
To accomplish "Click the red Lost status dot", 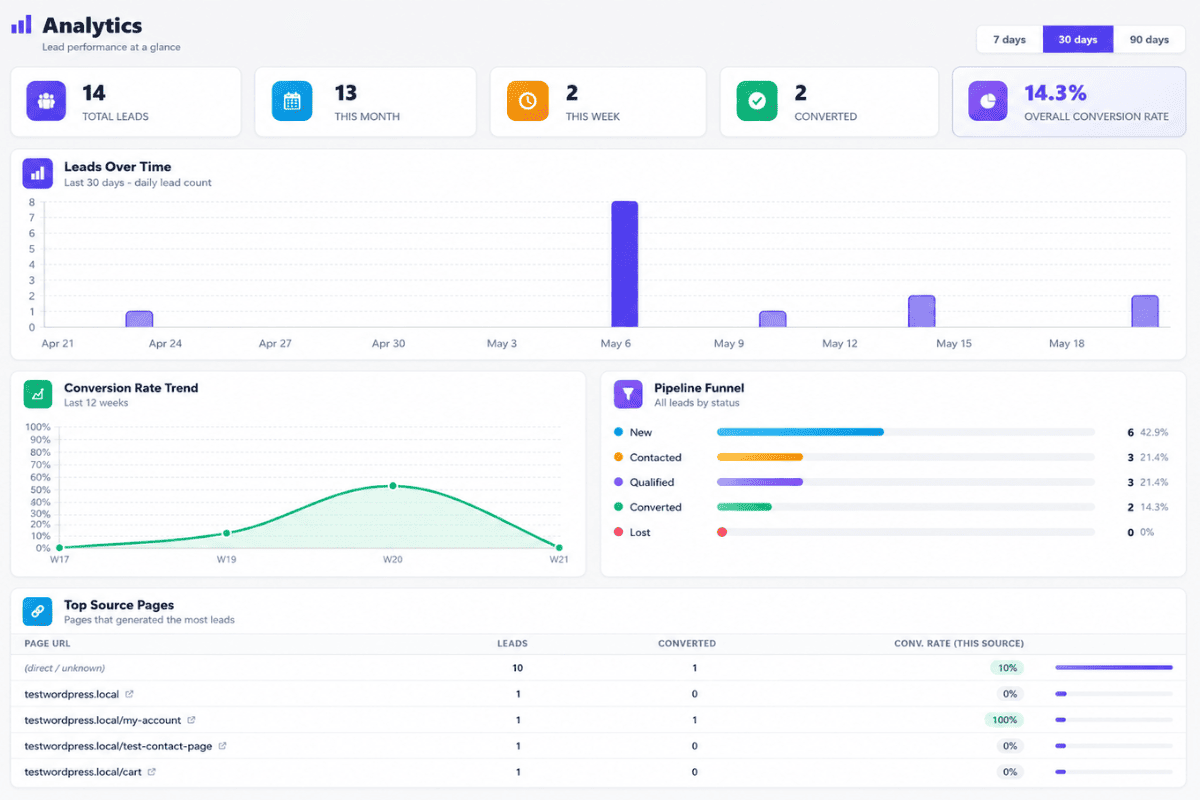I will click(618, 532).
